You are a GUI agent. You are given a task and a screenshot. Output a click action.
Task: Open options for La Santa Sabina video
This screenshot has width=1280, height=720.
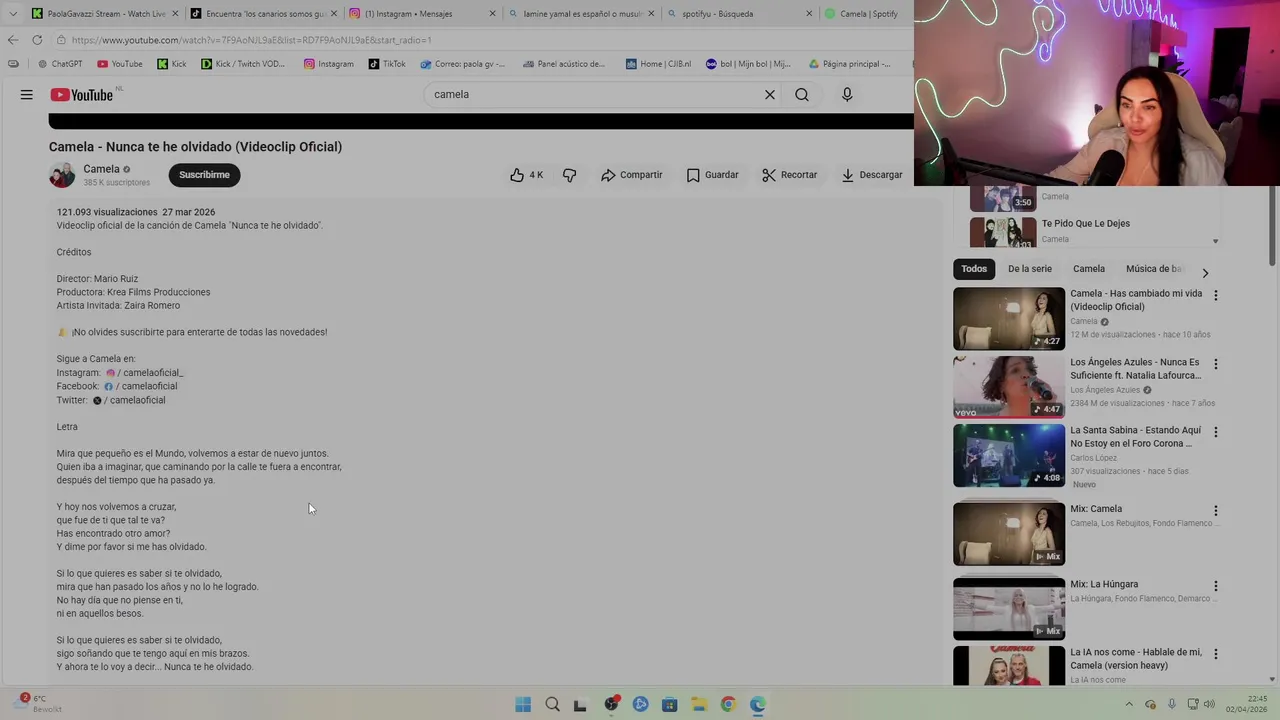point(1216,432)
